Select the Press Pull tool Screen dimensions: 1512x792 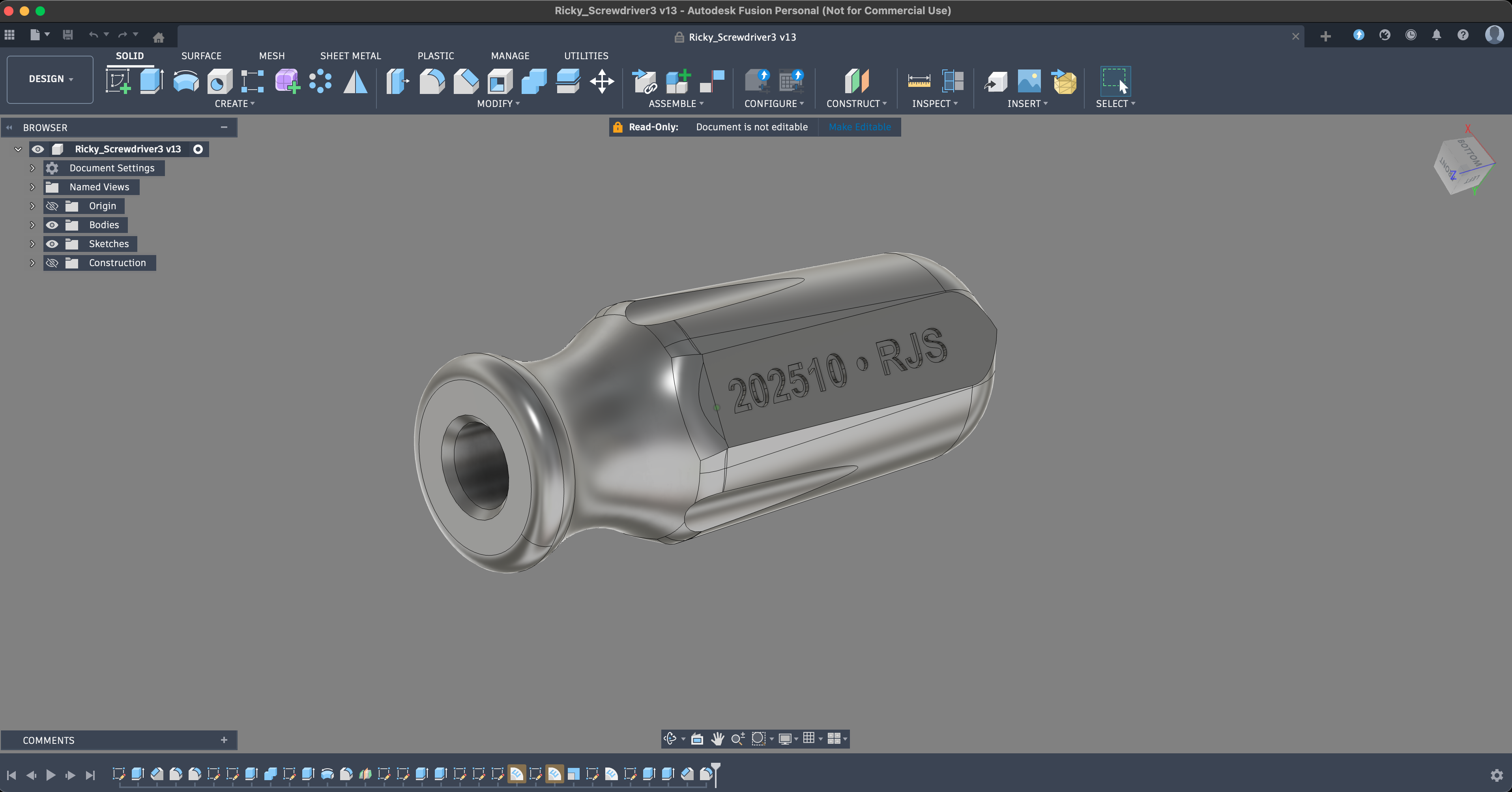[397, 81]
